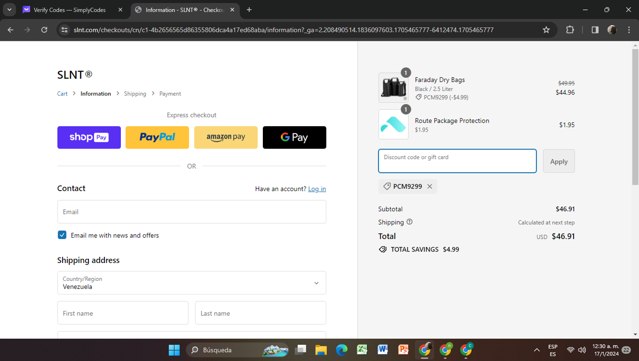Check out with PayPal
The width and height of the screenshot is (639, 361).
(157, 137)
